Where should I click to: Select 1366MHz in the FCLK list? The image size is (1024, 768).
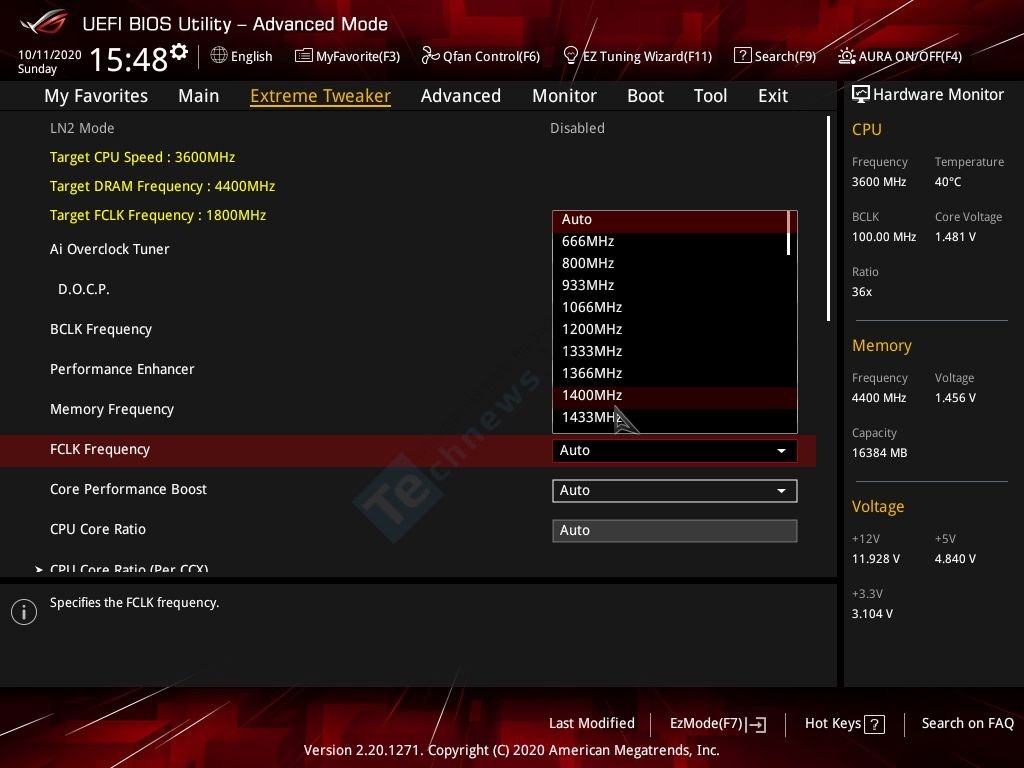pyautogui.click(x=671, y=374)
